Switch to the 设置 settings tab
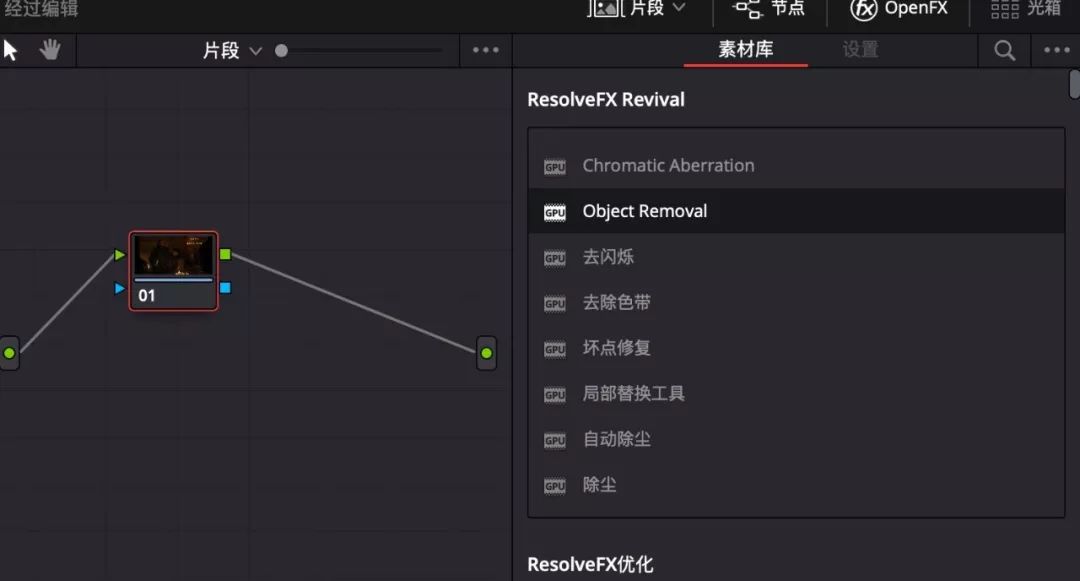Screen dimensions: 1080x581 click(860, 50)
